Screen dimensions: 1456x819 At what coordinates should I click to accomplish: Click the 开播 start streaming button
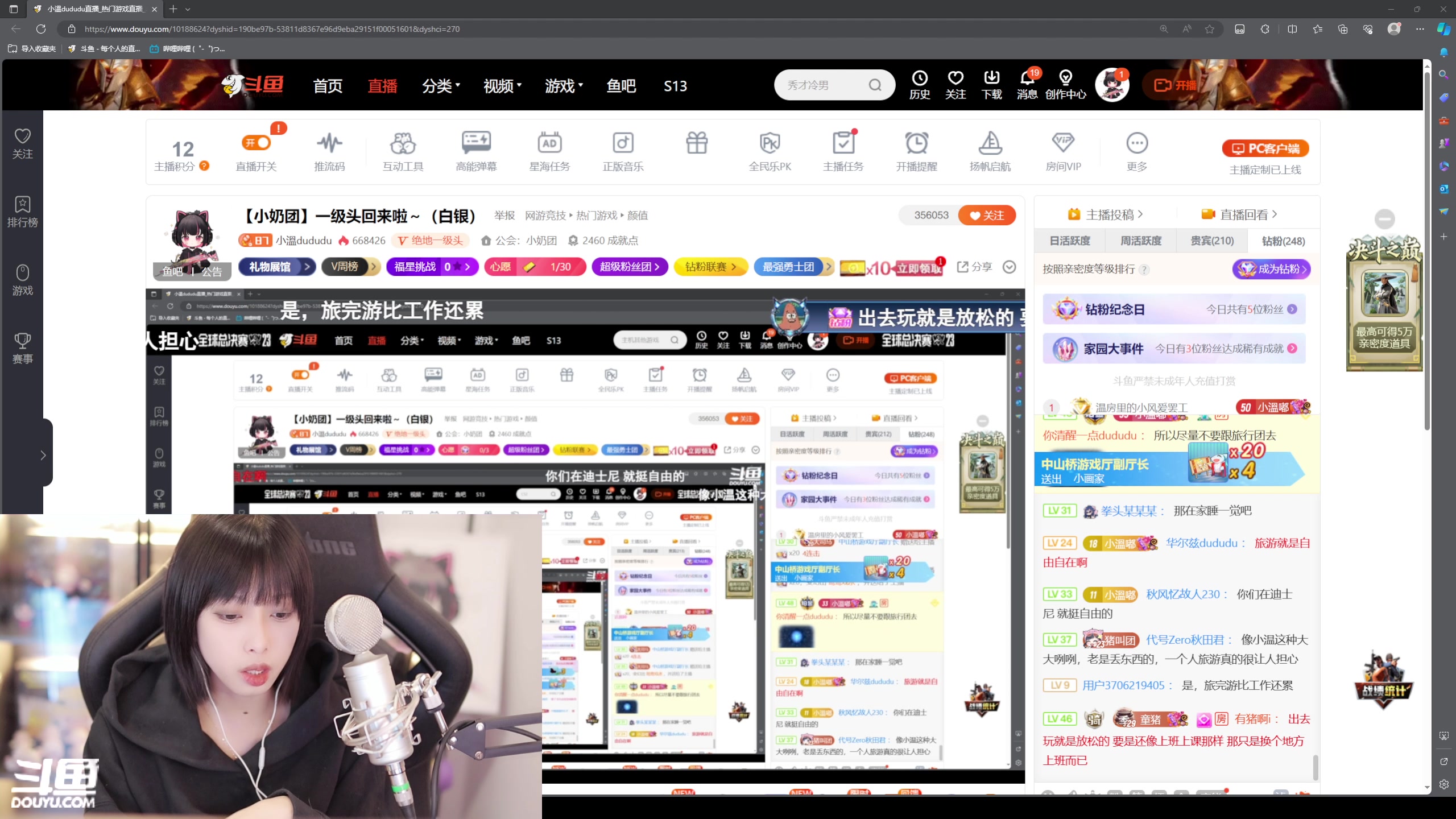point(1175,85)
